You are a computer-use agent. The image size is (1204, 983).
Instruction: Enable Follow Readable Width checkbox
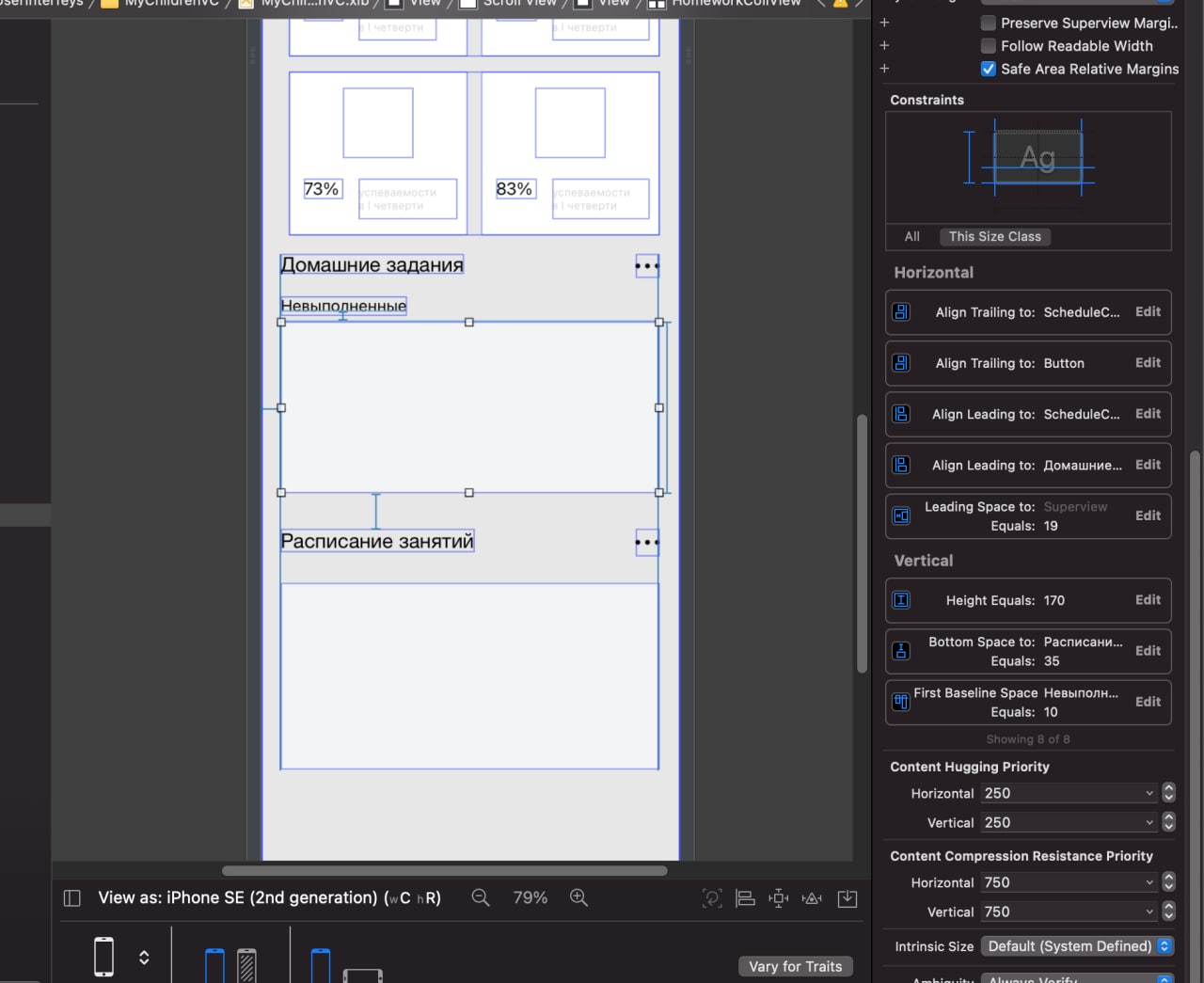coord(989,46)
